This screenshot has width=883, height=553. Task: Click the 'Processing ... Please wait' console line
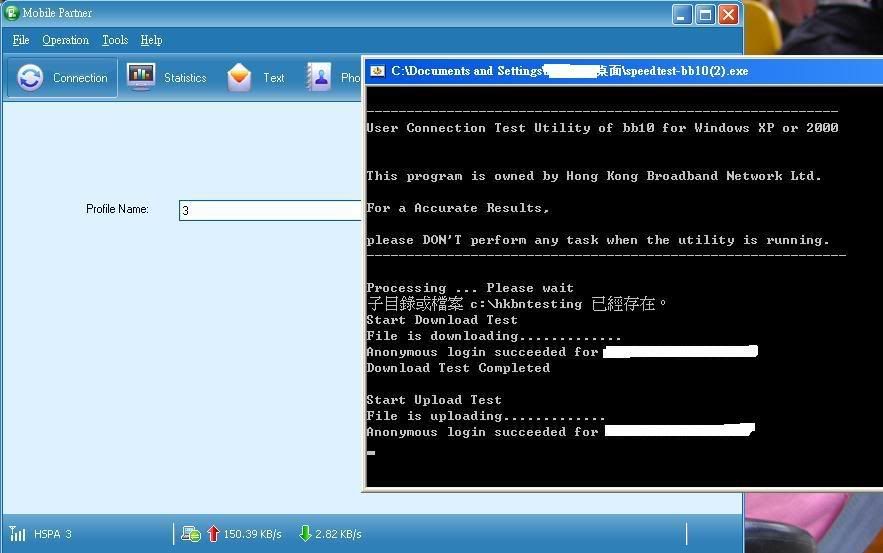tap(470, 288)
